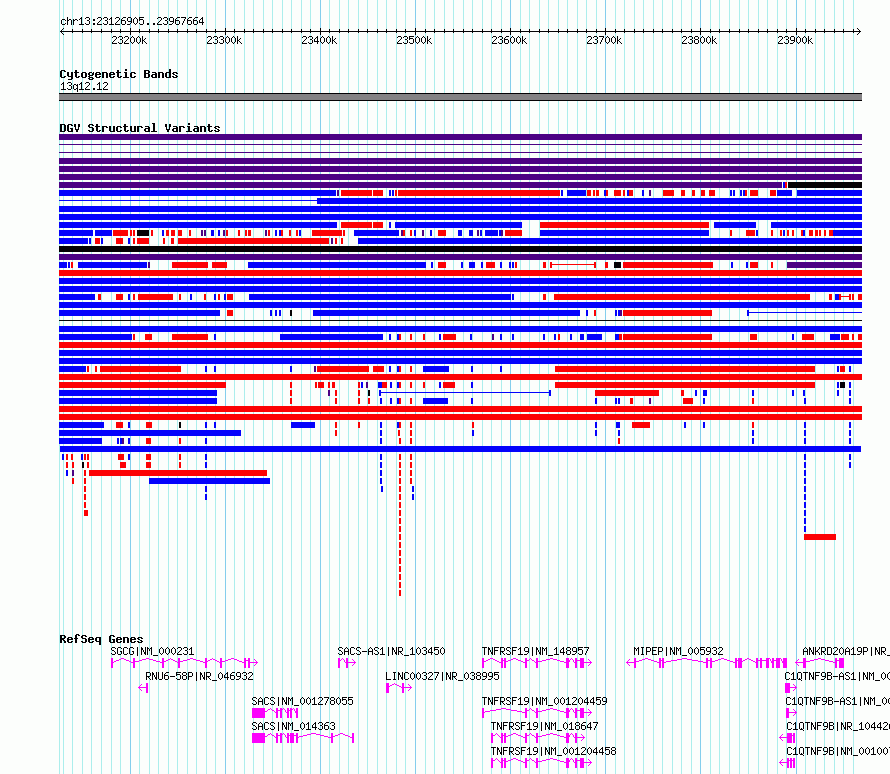Click the 23600k ruler label
This screenshot has height=774, width=890.
(x=509, y=40)
